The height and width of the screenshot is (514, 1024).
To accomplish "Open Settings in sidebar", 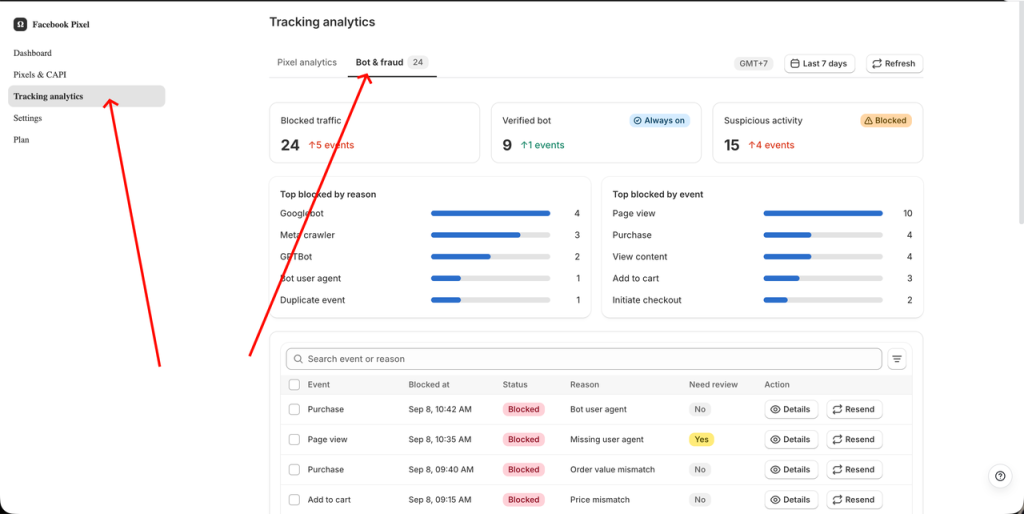I will (27, 118).
